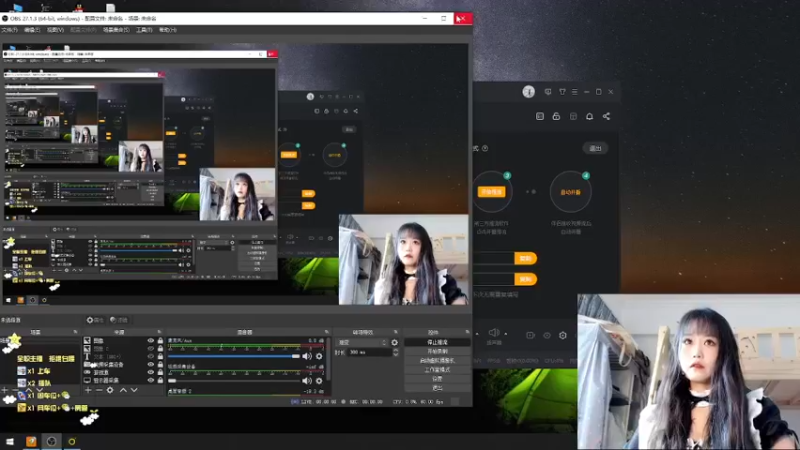Open source properties via gear button above docks
800x450 pixels.
click(x=95, y=320)
